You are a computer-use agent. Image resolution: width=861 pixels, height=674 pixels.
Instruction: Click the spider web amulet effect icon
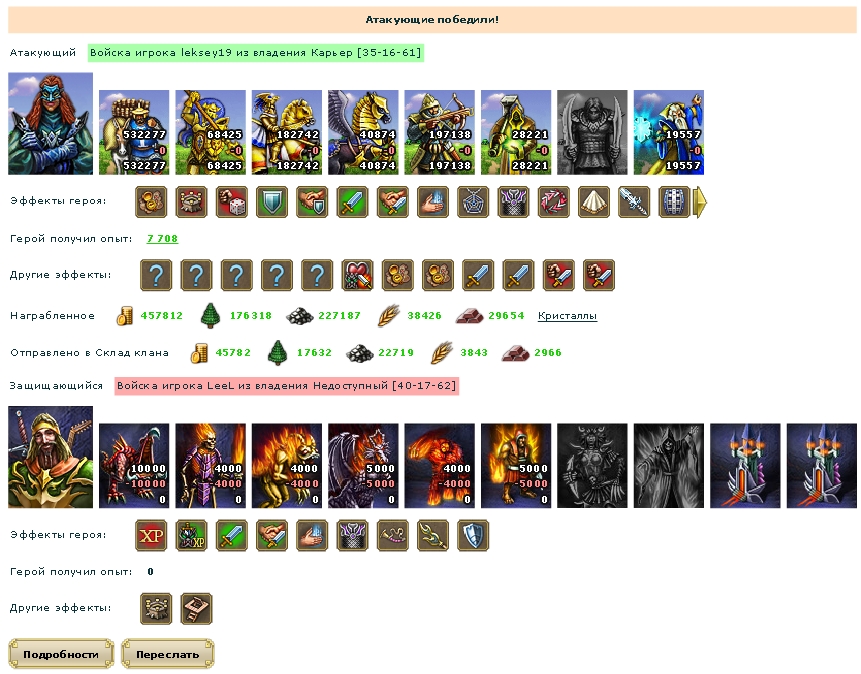click(x=473, y=202)
